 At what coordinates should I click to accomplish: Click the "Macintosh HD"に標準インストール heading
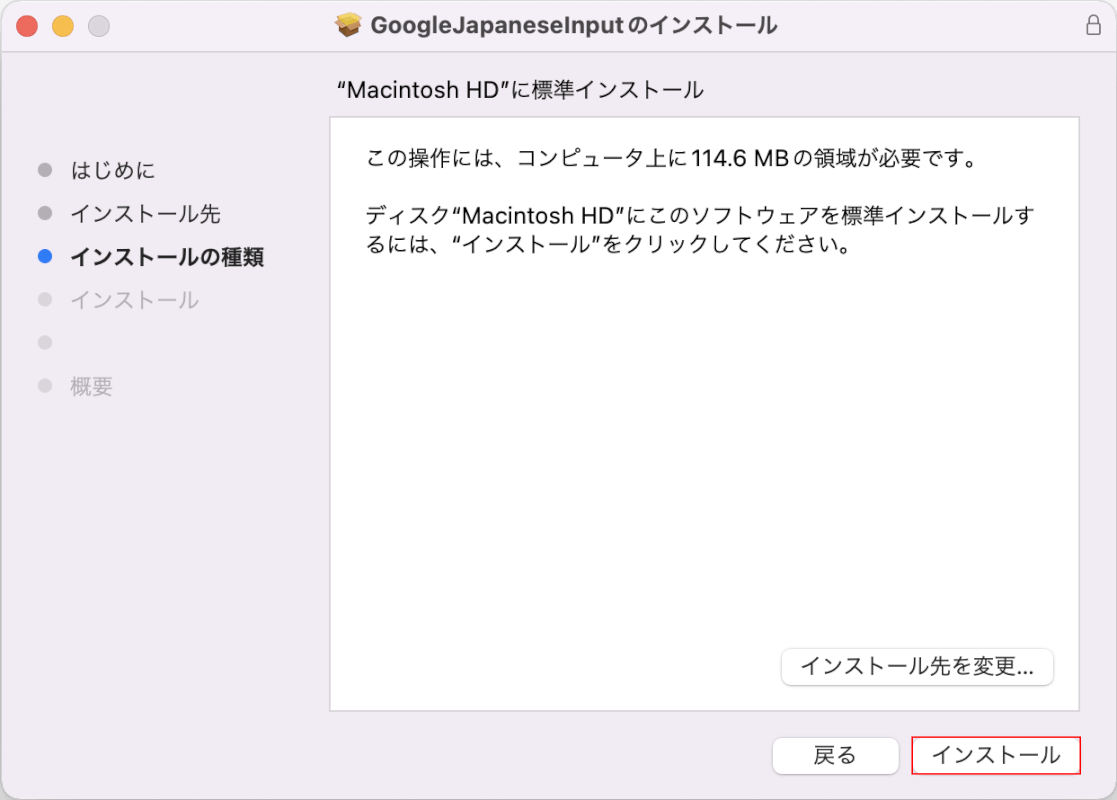pos(520,90)
